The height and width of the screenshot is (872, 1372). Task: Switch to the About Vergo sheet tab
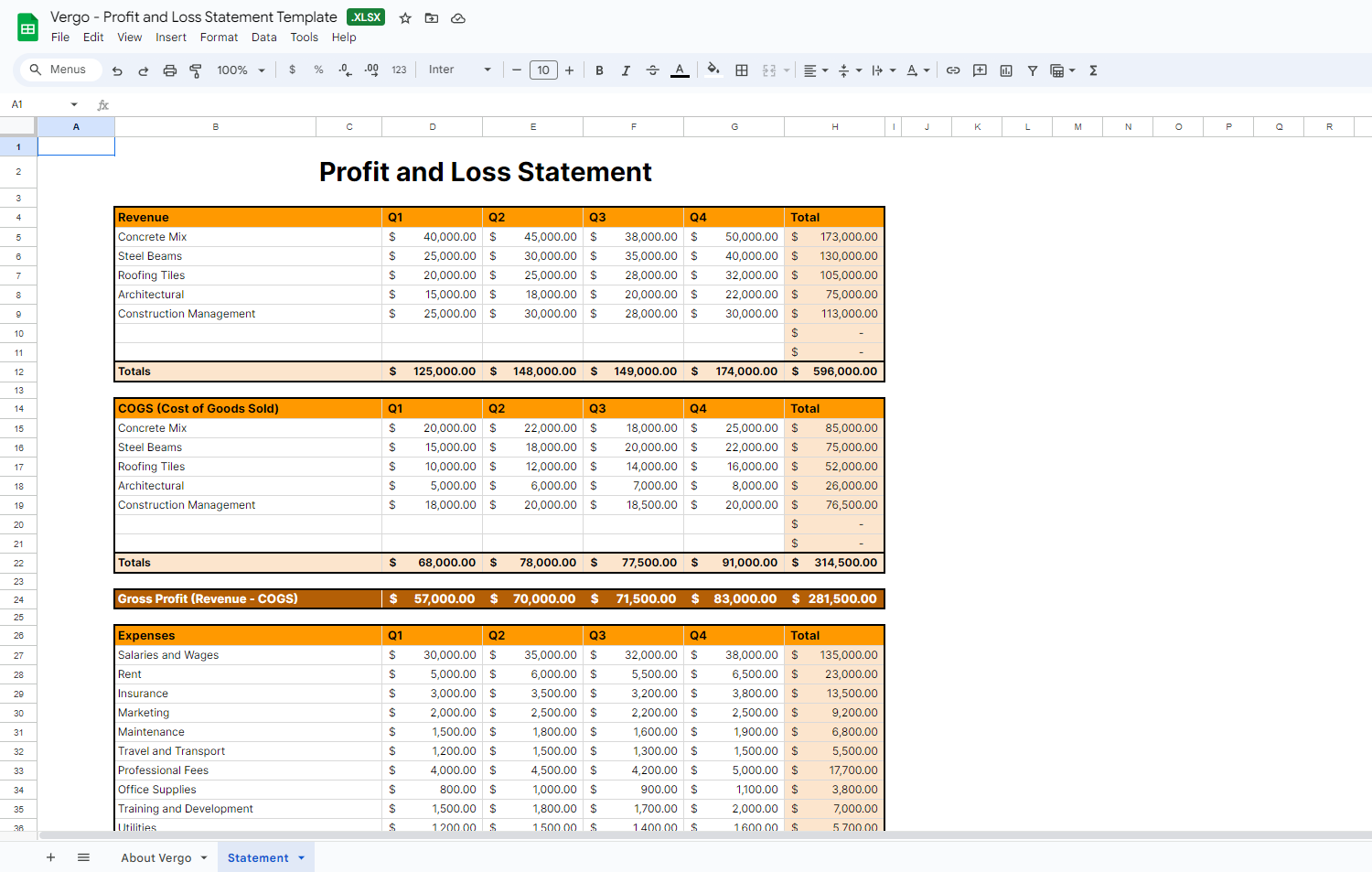(x=156, y=858)
